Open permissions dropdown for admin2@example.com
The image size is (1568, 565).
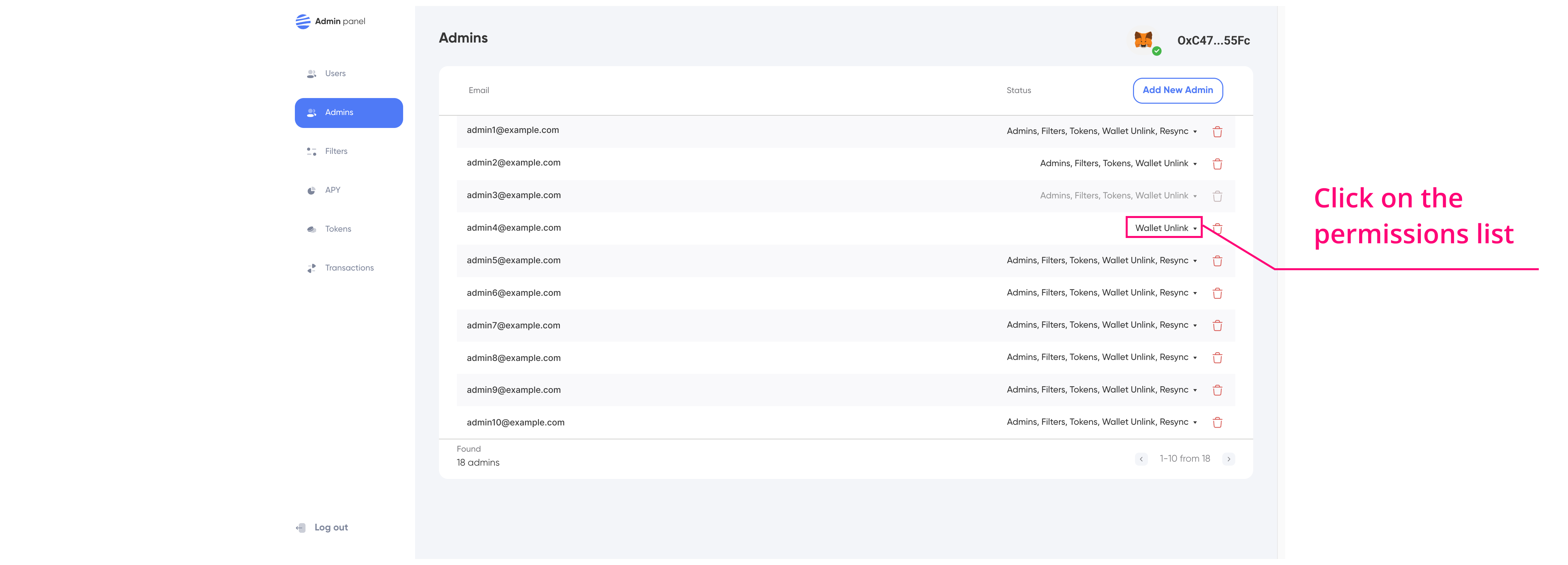(1118, 163)
